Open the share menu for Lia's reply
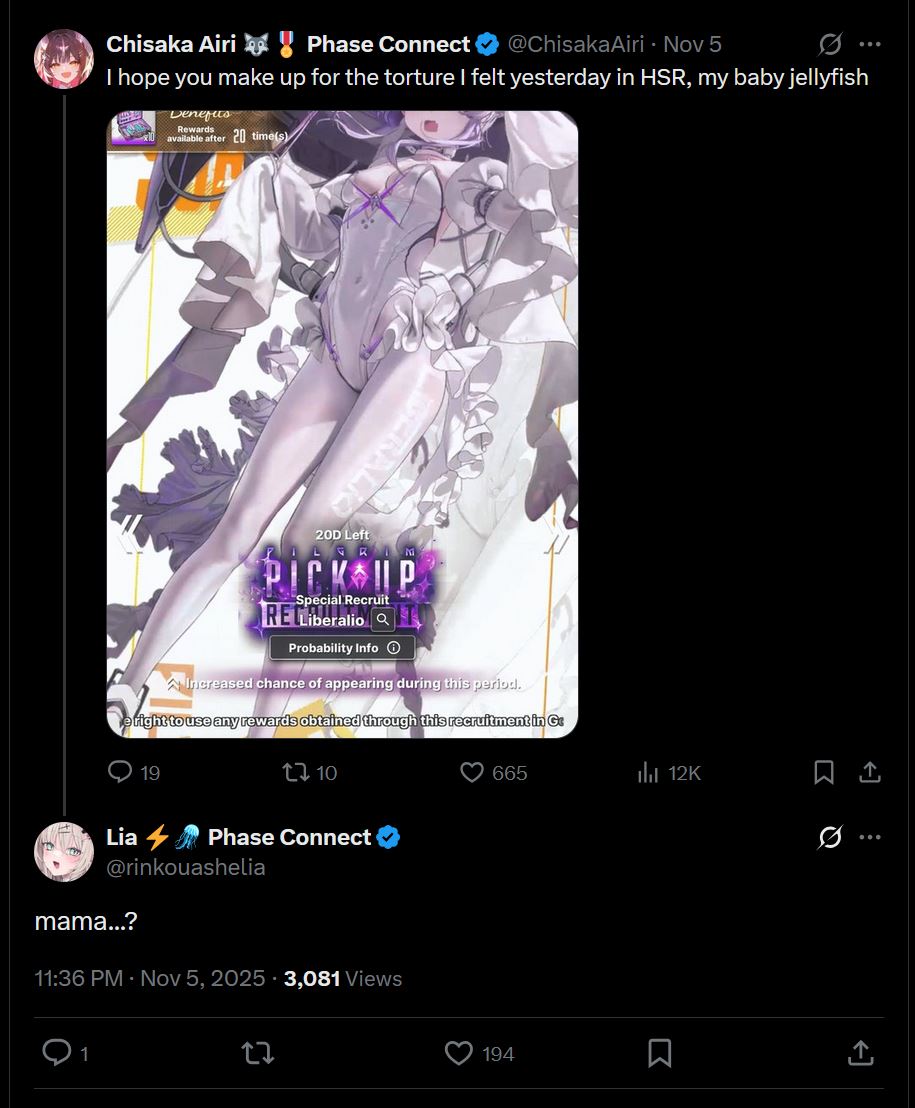Image resolution: width=915 pixels, height=1108 pixels. pyautogui.click(x=861, y=1052)
